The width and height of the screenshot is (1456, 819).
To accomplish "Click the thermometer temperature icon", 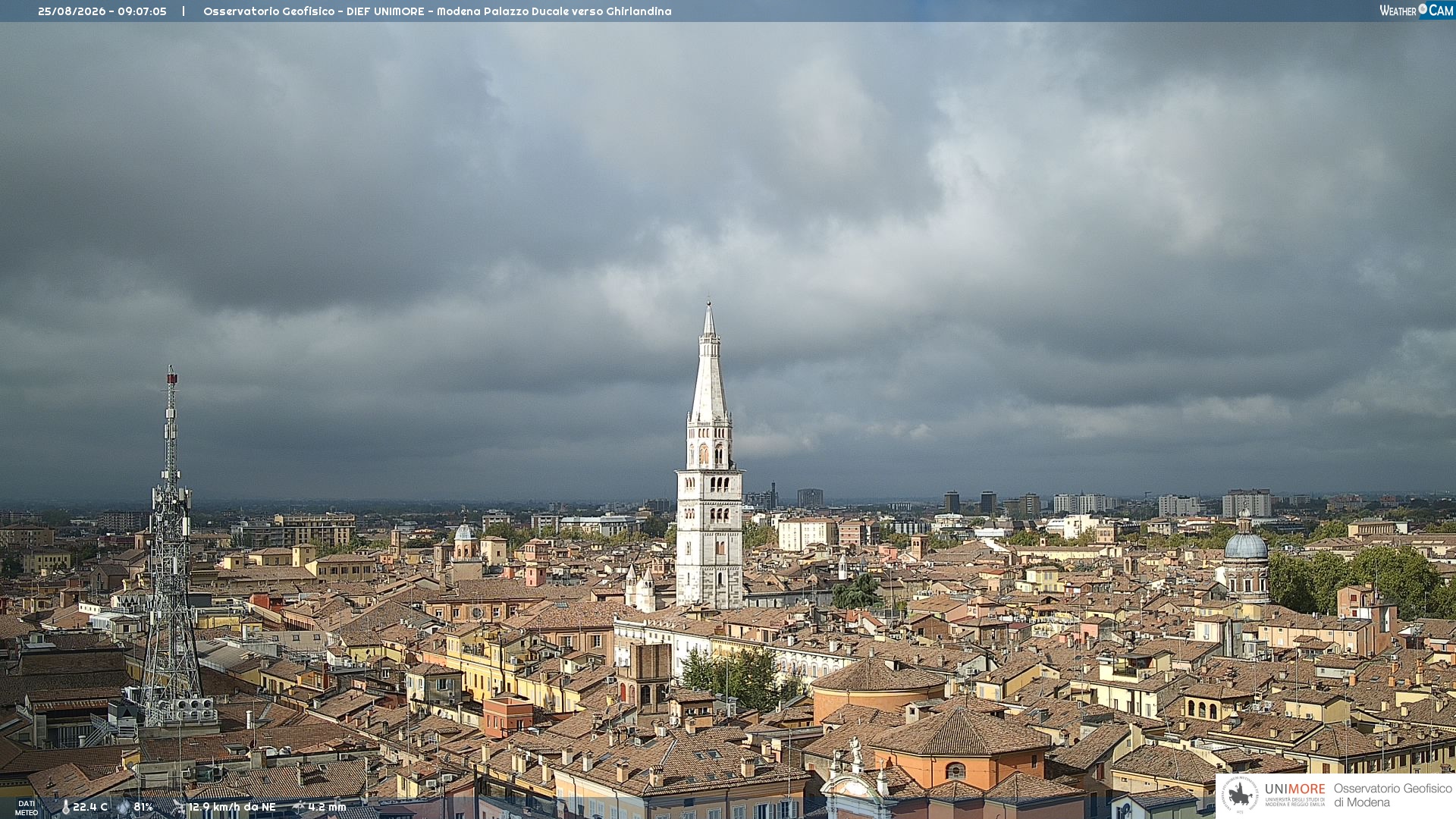I will coord(66,808).
